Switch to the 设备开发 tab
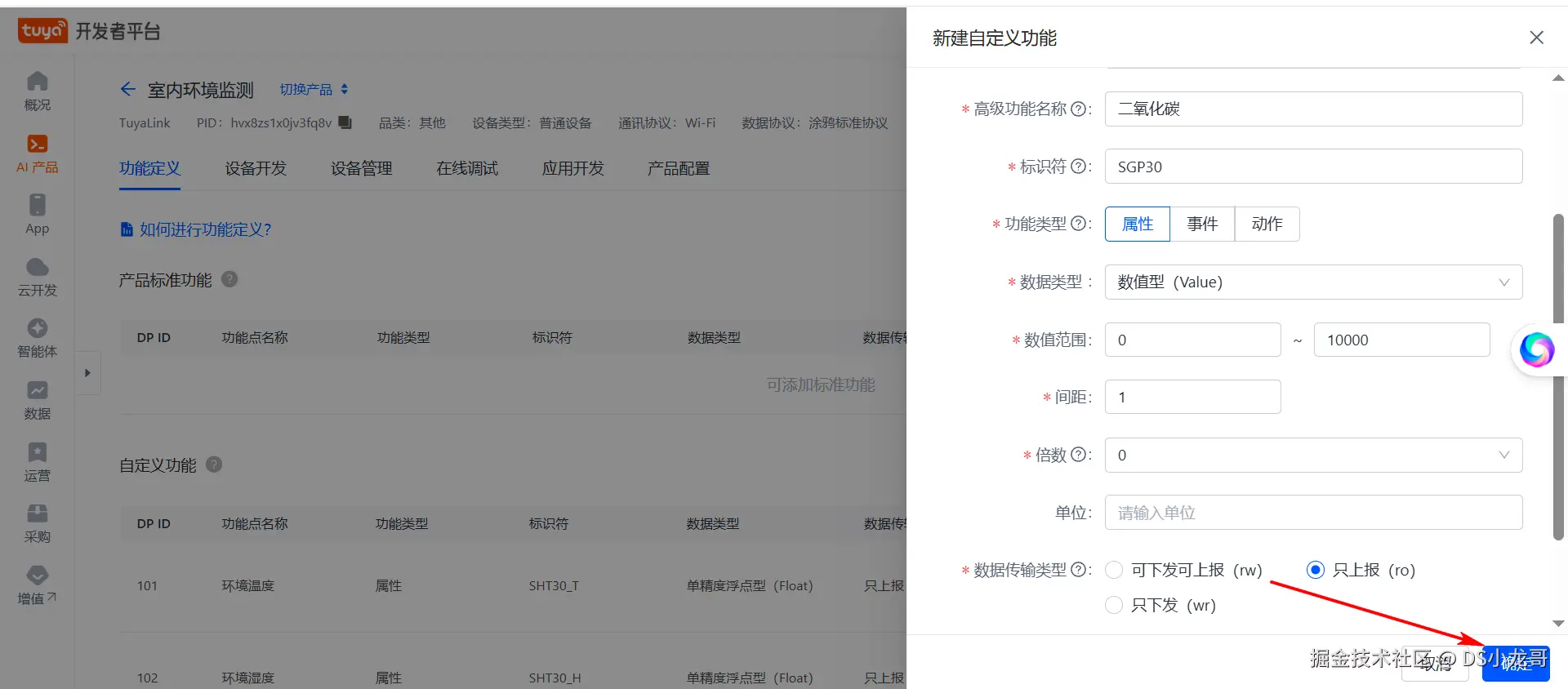The height and width of the screenshot is (689, 1568). pos(256,168)
